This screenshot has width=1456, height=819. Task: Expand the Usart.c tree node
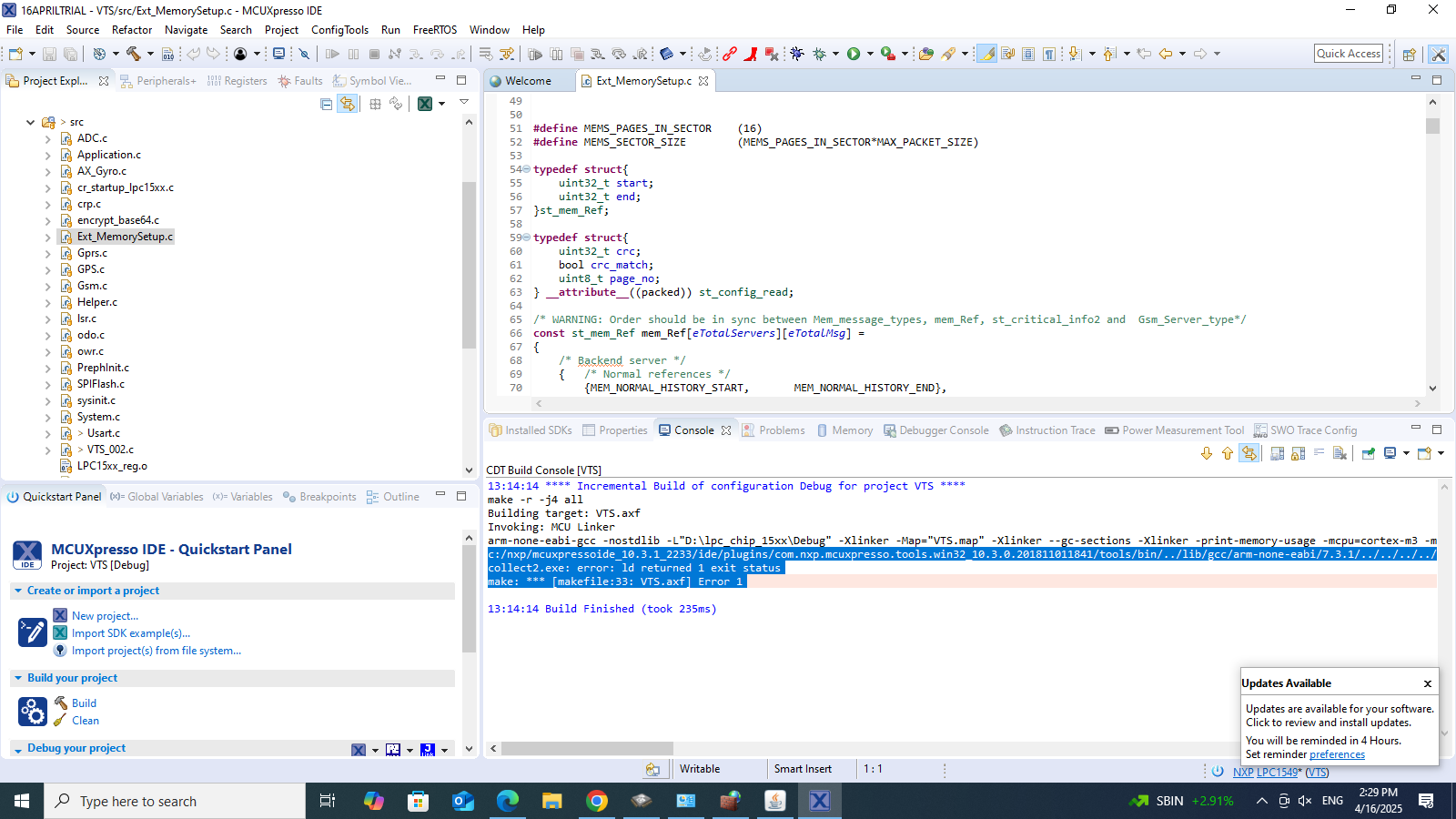tap(48, 433)
